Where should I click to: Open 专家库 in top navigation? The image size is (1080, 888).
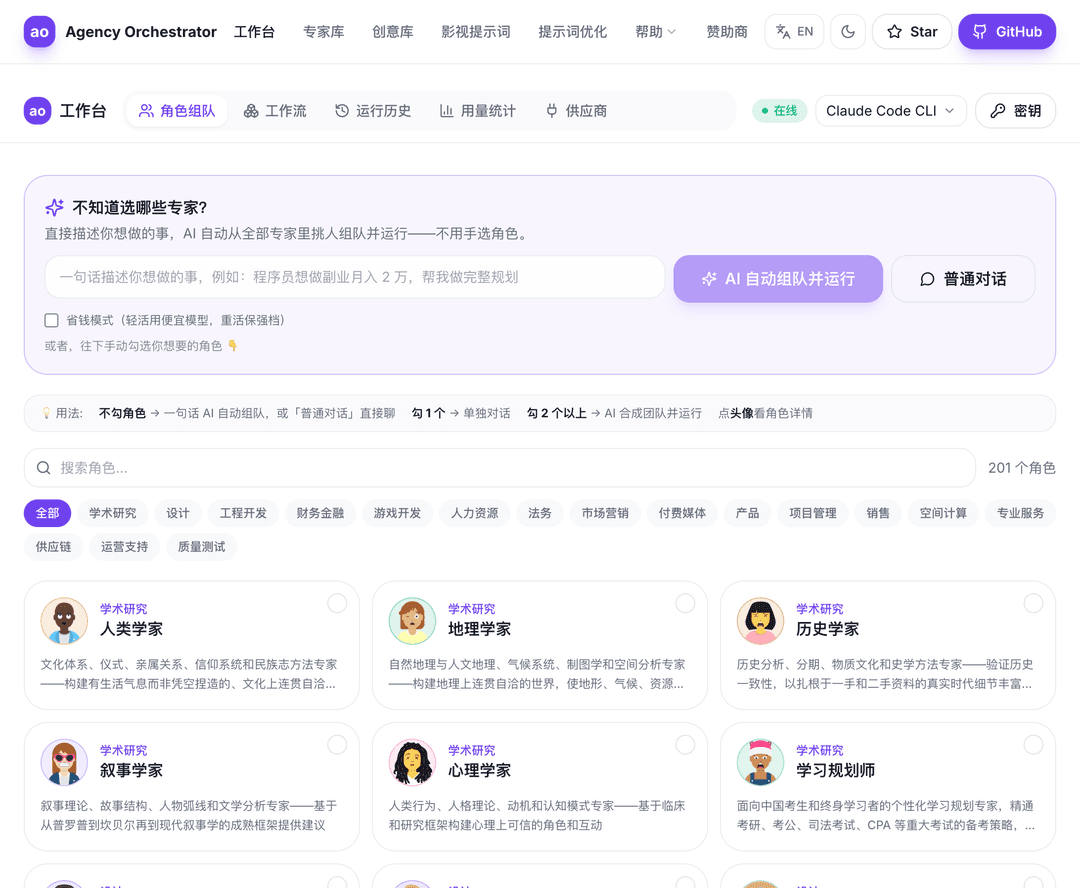[x=324, y=32]
